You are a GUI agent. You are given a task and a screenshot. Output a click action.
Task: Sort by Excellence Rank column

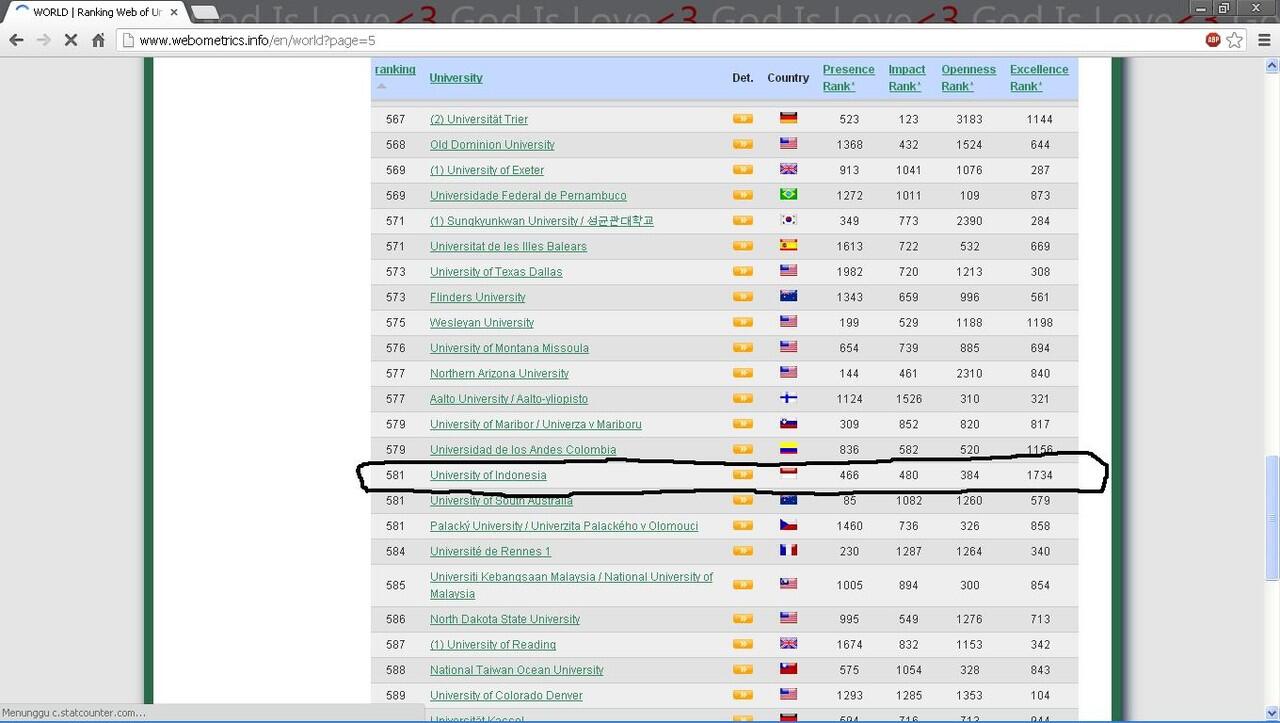pyautogui.click(x=1039, y=78)
